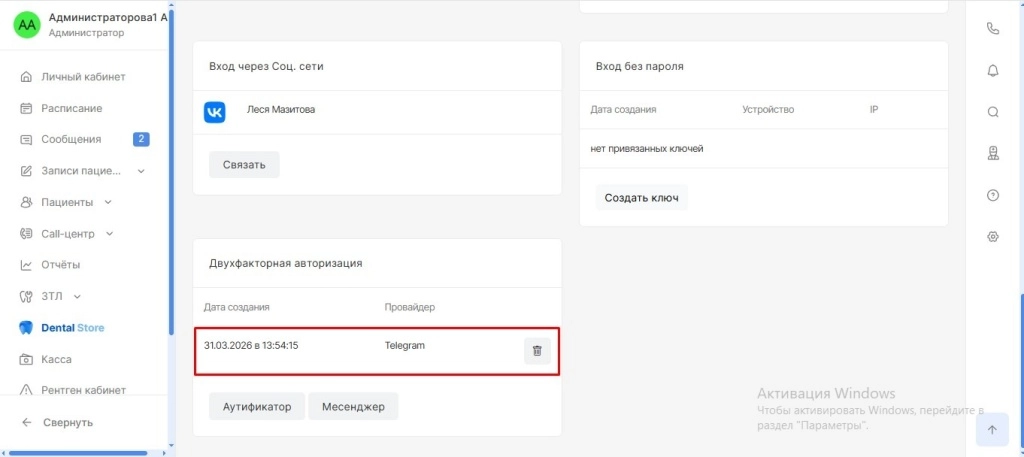
Task: Delete the Telegram two-factor entry
Action: coord(537,351)
